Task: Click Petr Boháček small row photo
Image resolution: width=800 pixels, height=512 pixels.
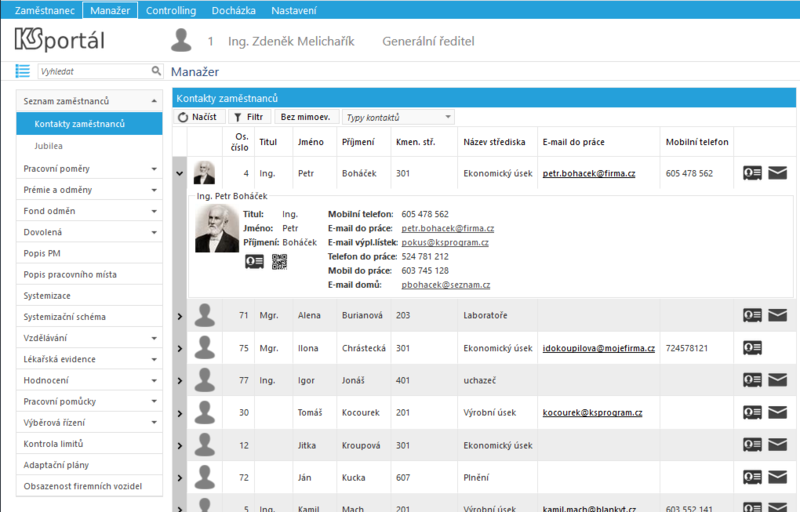Action: click(204, 173)
